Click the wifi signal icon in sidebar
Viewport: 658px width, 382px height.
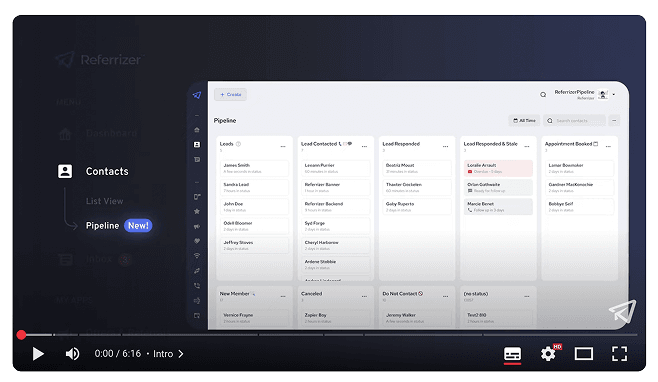pyautogui.click(x=197, y=256)
